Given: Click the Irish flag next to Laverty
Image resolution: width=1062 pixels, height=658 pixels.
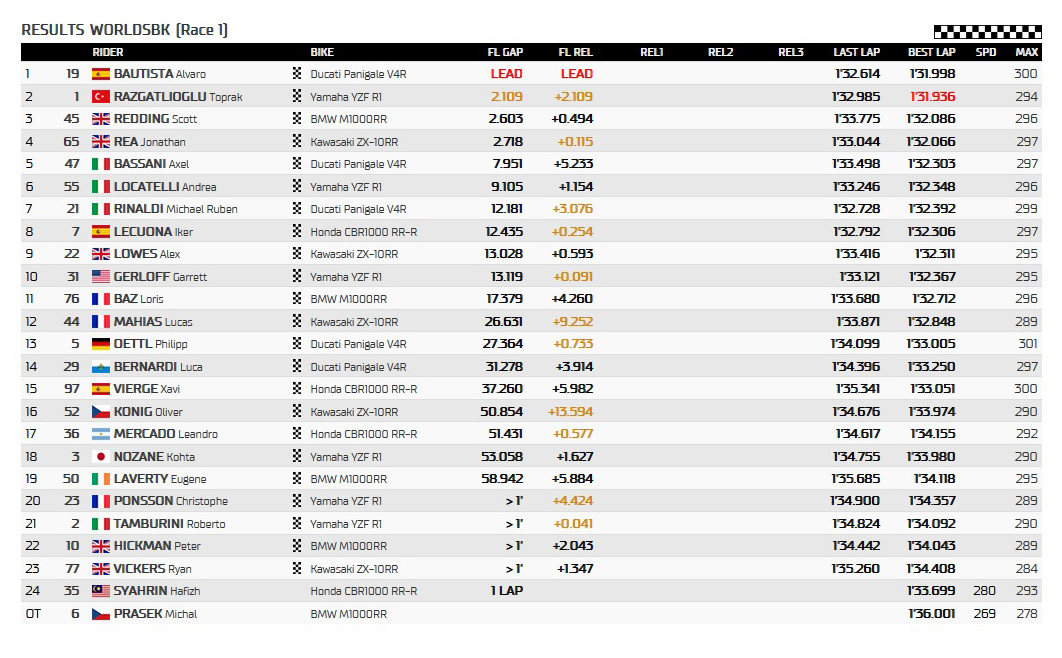Looking at the screenshot, I should click(x=100, y=479).
